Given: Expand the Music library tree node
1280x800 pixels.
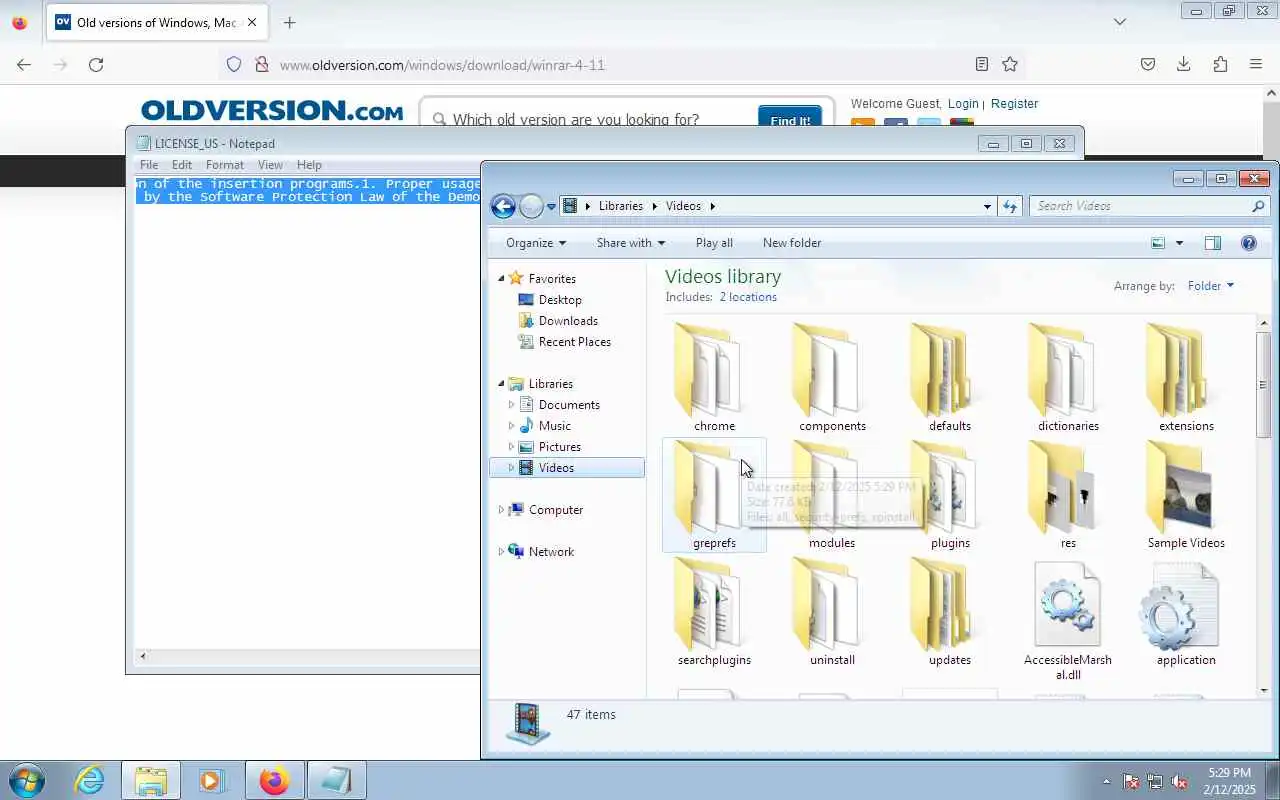Looking at the screenshot, I should [511, 426].
